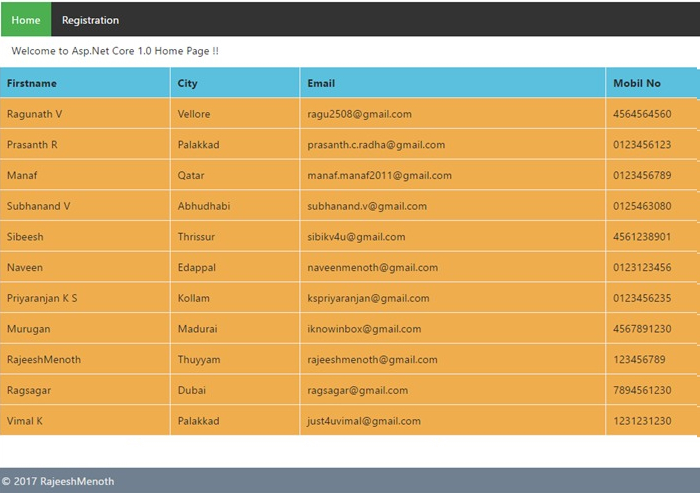Click mobile number 123456789

click(639, 359)
